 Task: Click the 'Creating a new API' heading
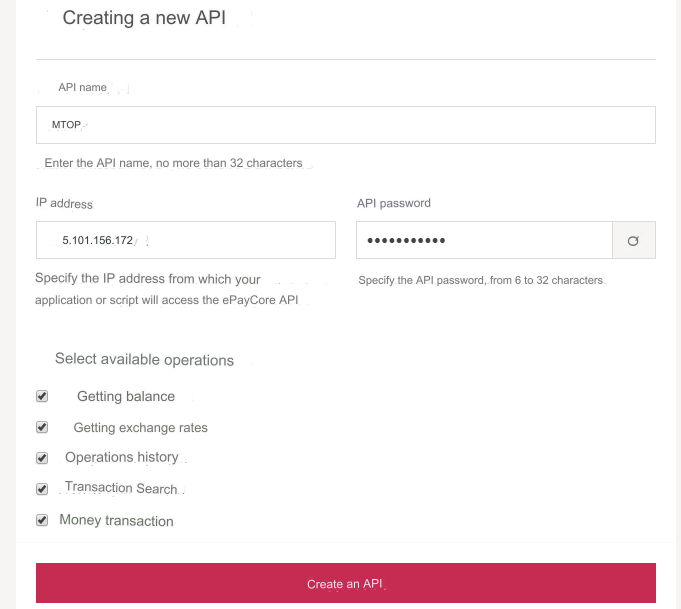coord(144,18)
